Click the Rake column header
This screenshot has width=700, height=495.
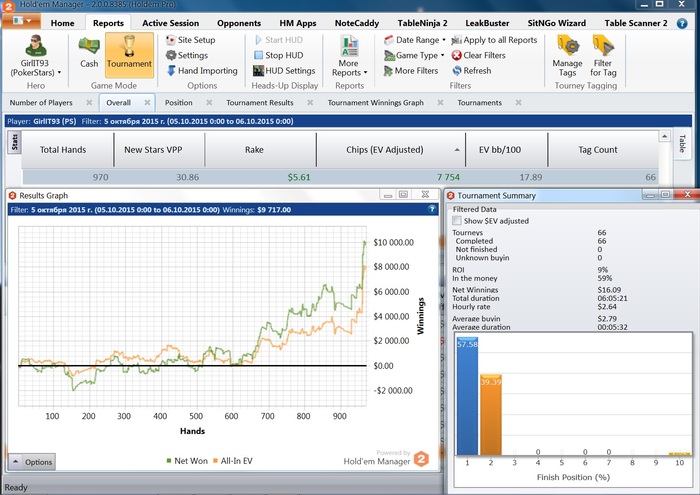coord(261,150)
